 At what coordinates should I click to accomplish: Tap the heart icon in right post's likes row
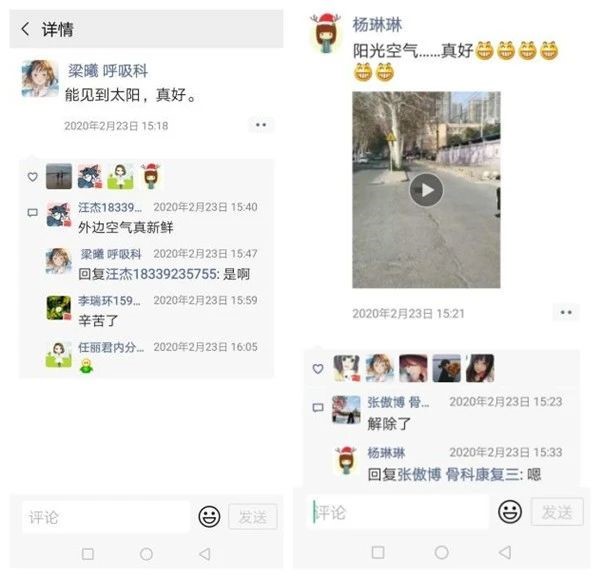coord(318,369)
